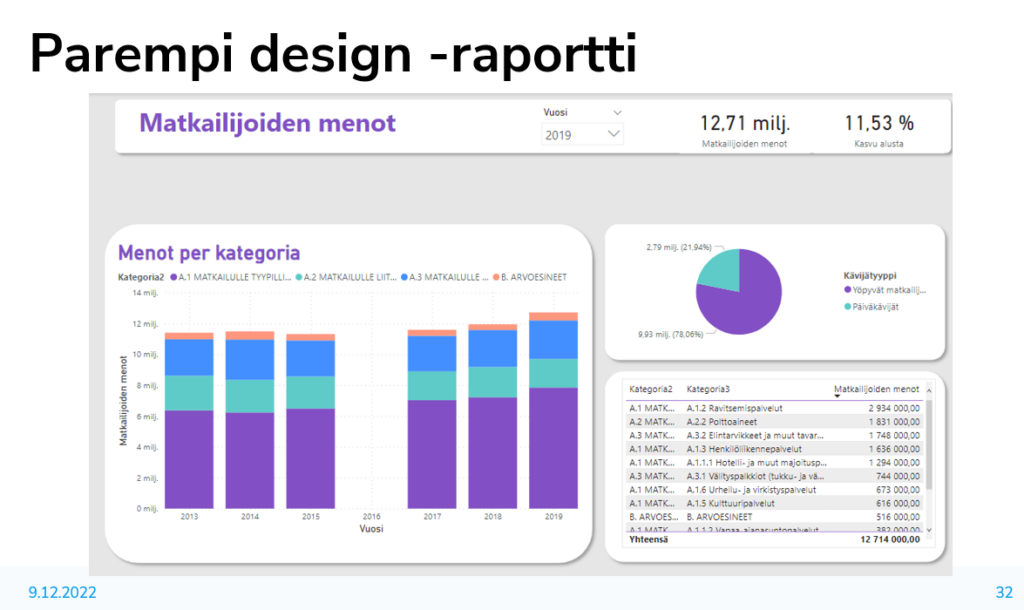
Task: Expand the Vuosi slicer header chevron
Action: tap(617, 112)
